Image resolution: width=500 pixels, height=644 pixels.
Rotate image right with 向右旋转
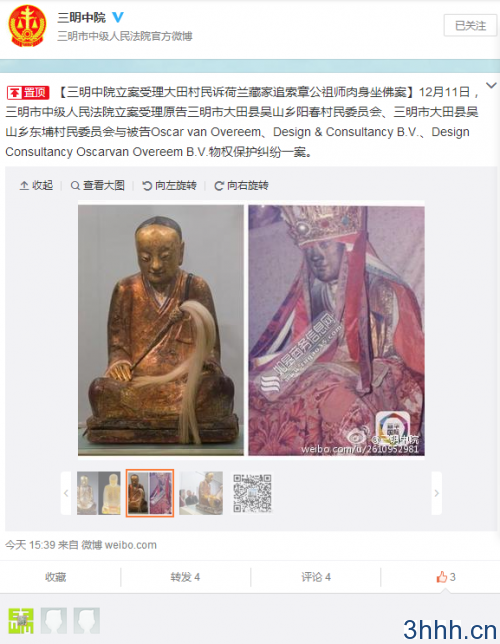point(242,186)
